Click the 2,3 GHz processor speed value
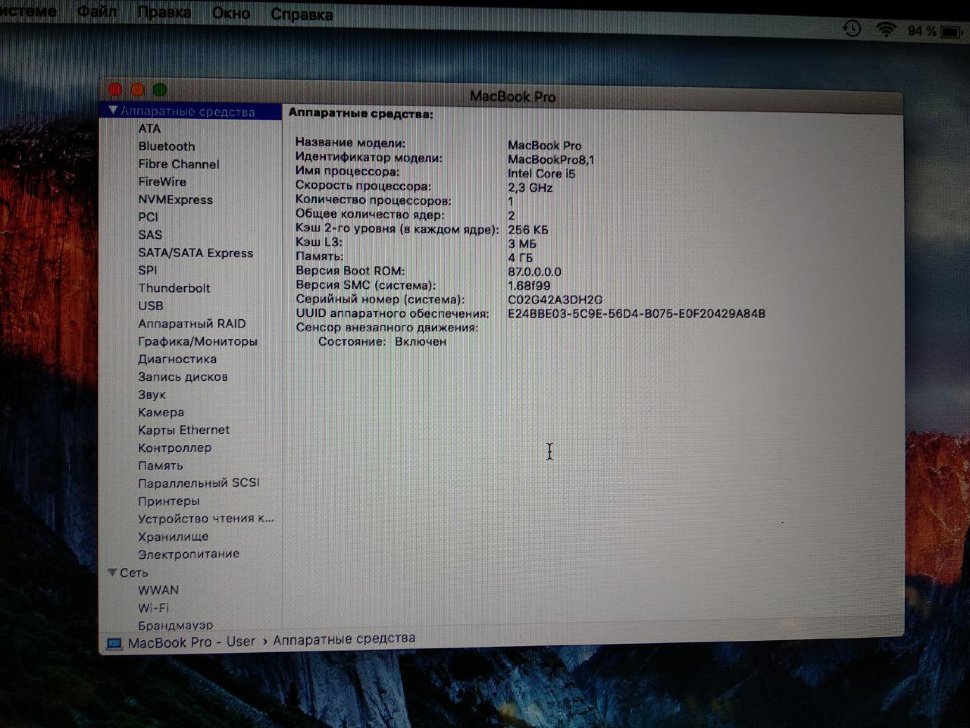 [x=530, y=188]
